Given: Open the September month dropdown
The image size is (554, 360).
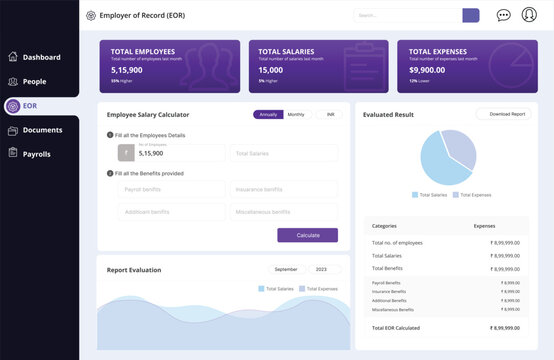Looking at the screenshot, I should click(287, 269).
